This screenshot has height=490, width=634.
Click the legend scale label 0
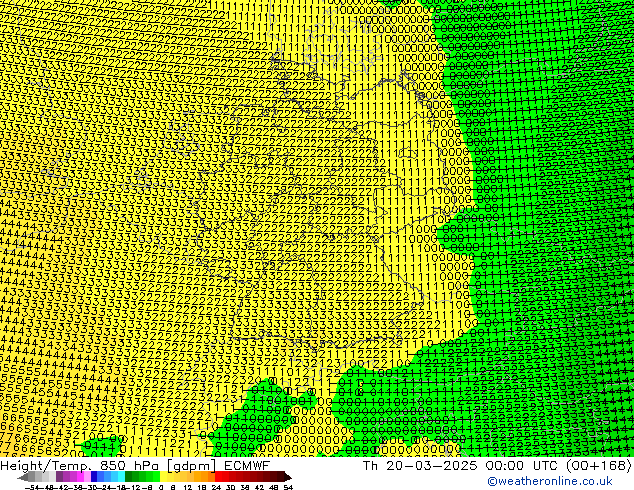pyautogui.click(x=161, y=488)
